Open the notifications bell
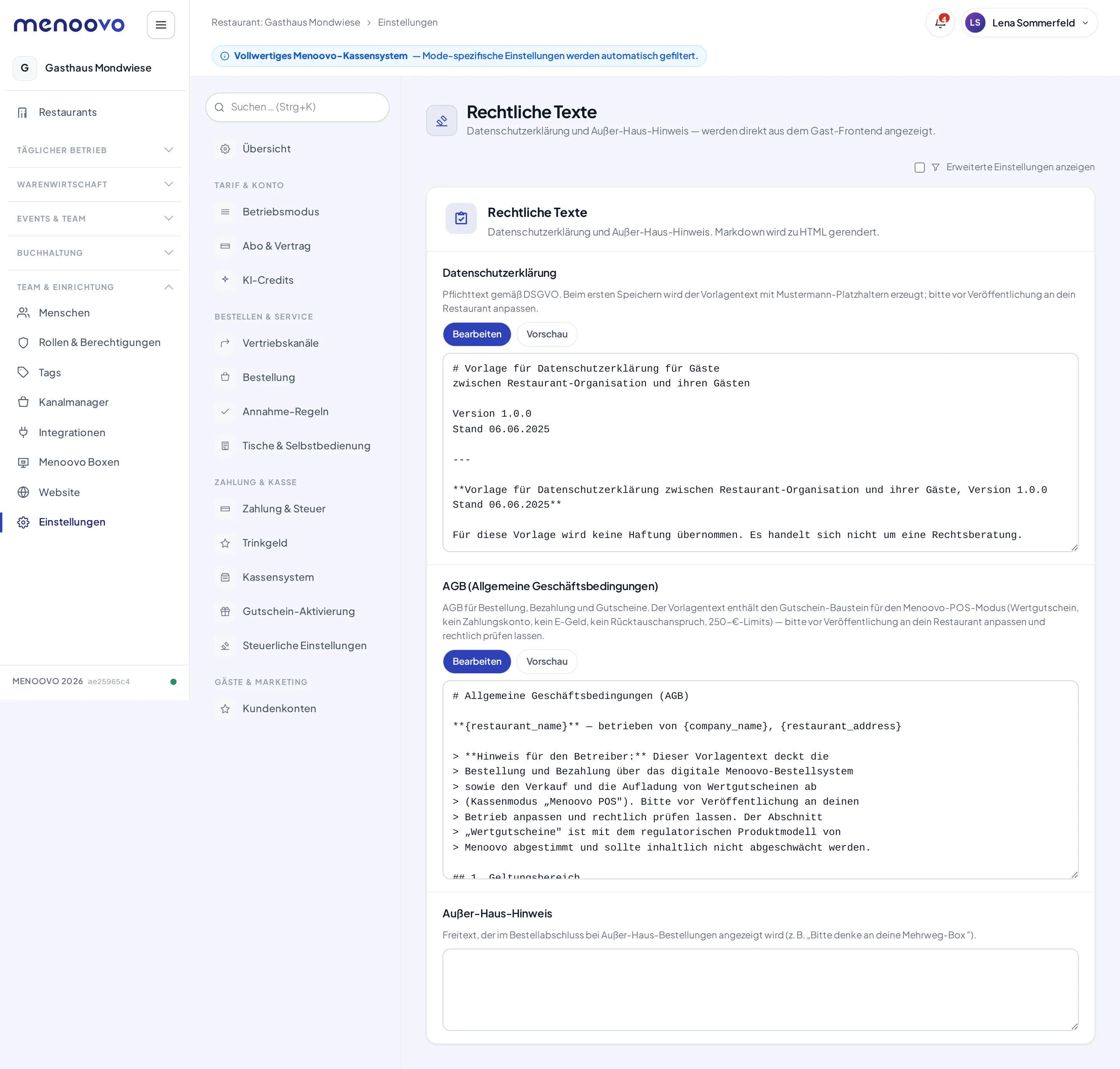Image resolution: width=1120 pixels, height=1069 pixels. [x=940, y=23]
